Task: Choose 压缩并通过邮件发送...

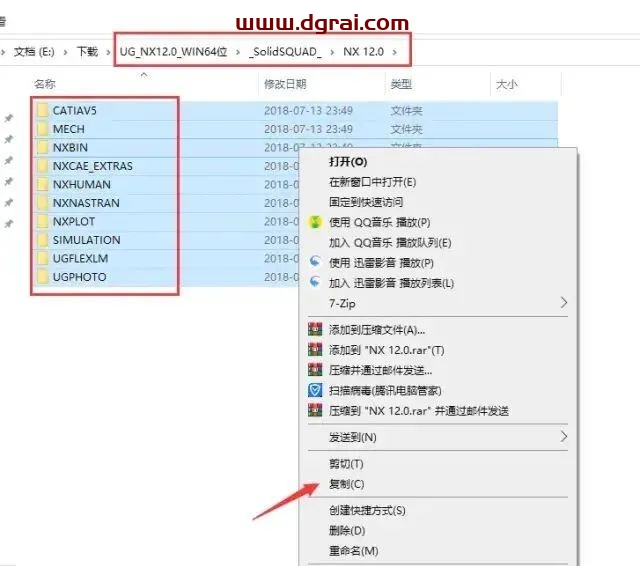Action: click(x=380, y=370)
